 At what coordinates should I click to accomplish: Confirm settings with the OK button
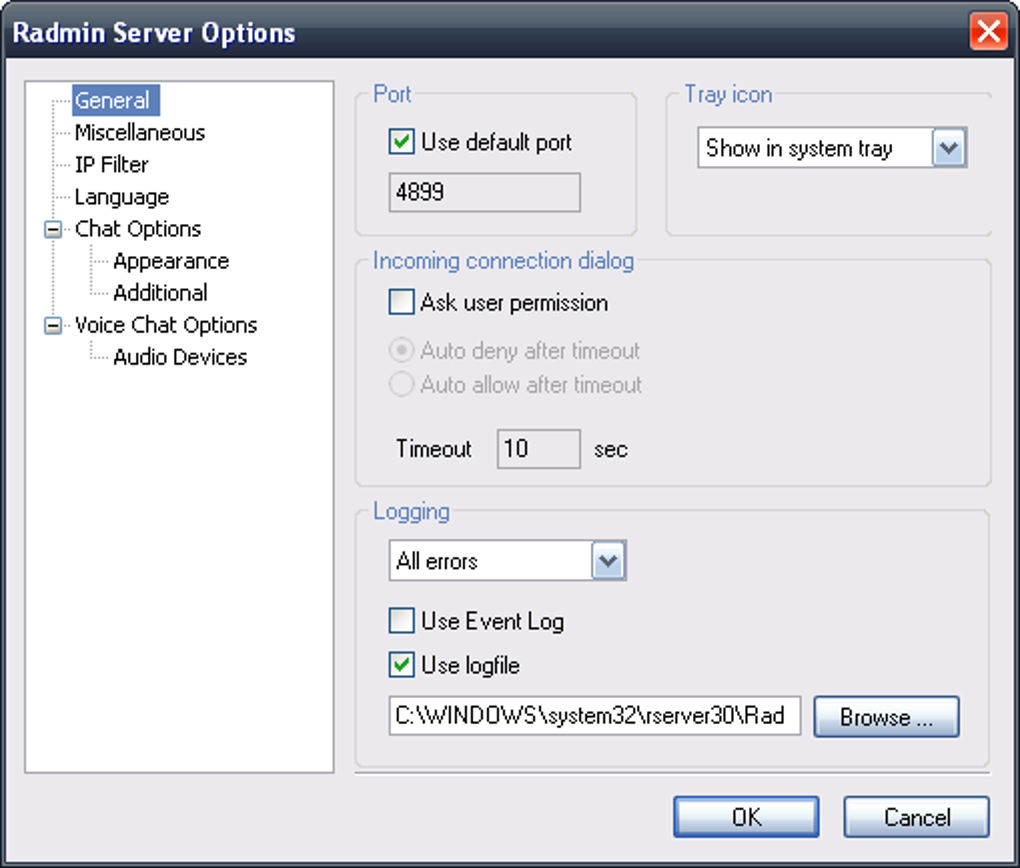pos(746,817)
